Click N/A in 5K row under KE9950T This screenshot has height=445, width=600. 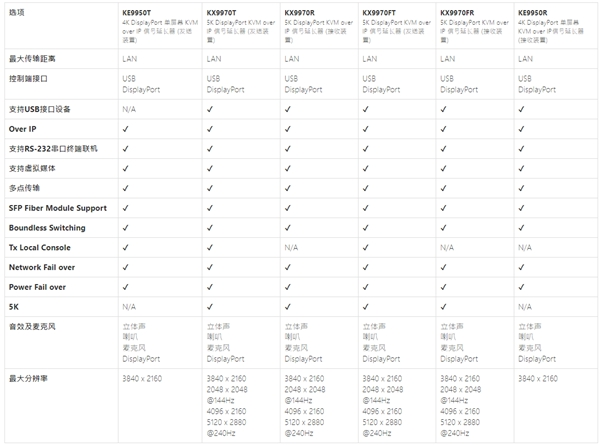129,307
